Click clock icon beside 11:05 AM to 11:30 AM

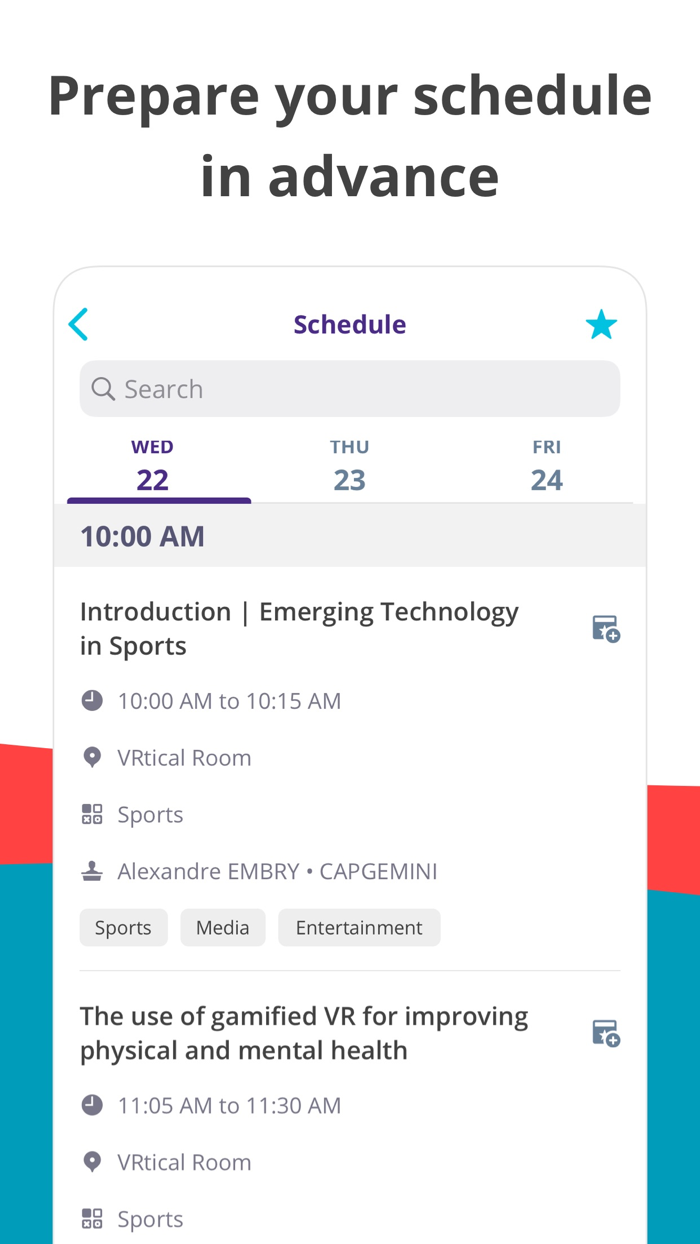[92, 1105]
